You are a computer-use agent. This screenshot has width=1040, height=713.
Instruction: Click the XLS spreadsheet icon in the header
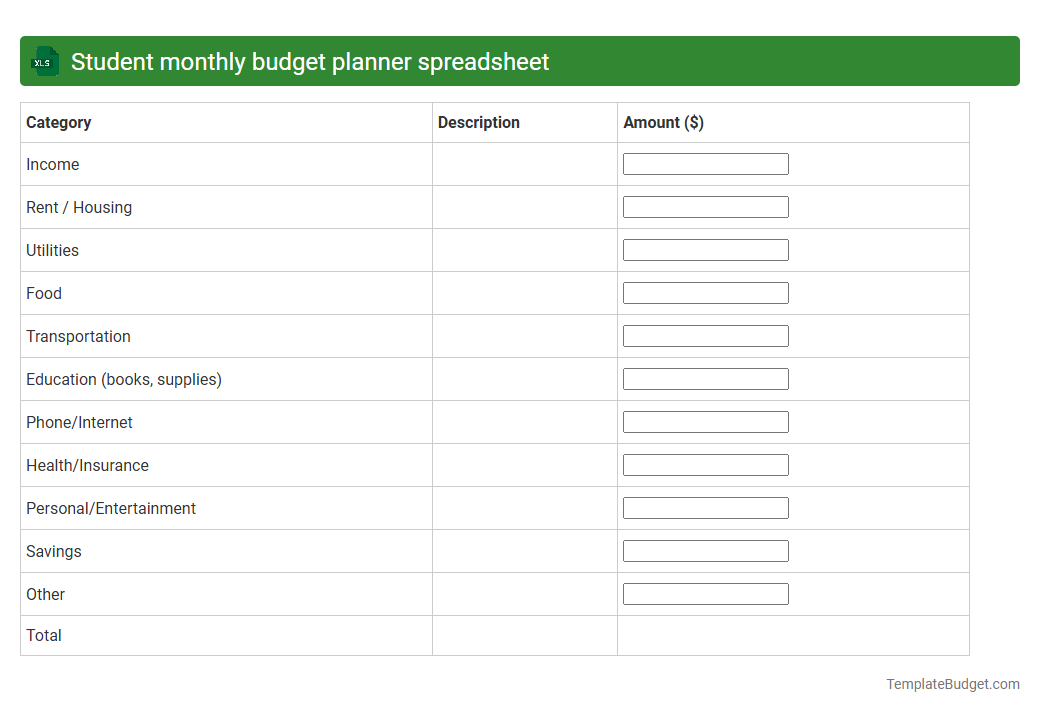[44, 61]
